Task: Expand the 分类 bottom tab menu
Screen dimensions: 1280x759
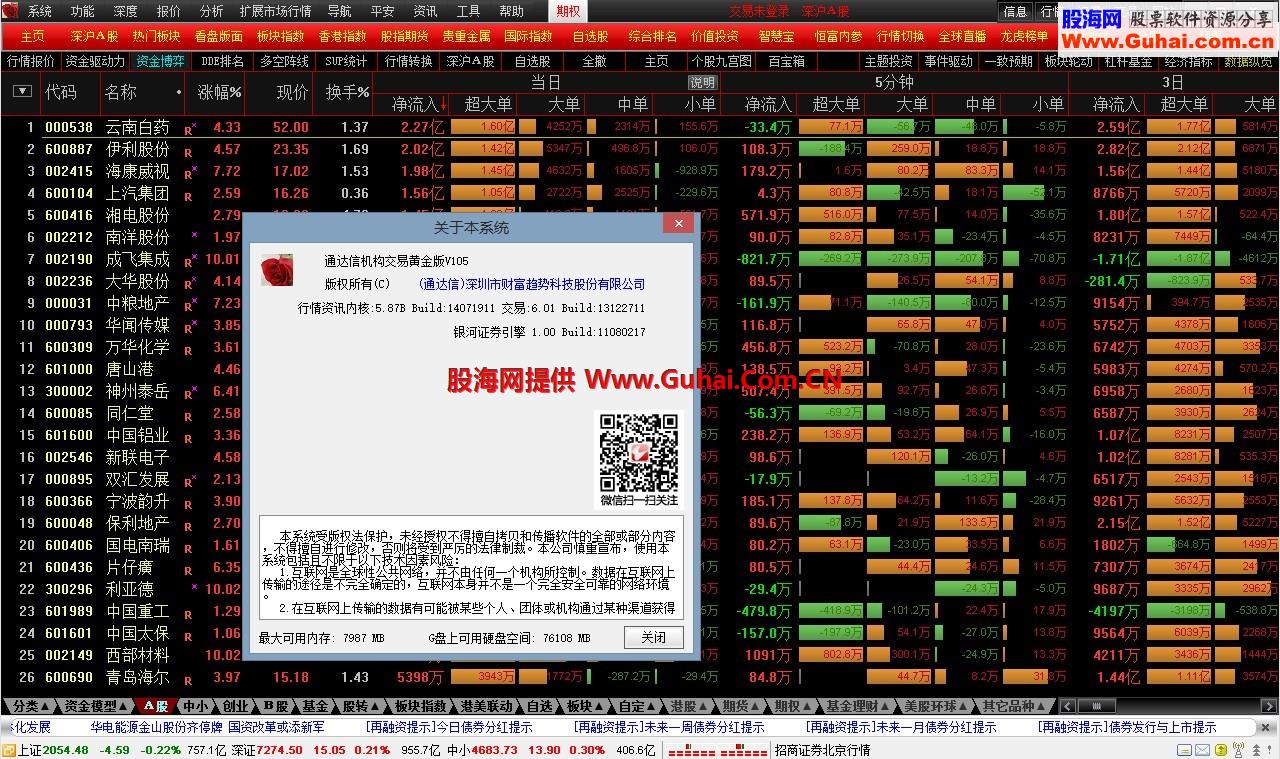Action: 31,706
